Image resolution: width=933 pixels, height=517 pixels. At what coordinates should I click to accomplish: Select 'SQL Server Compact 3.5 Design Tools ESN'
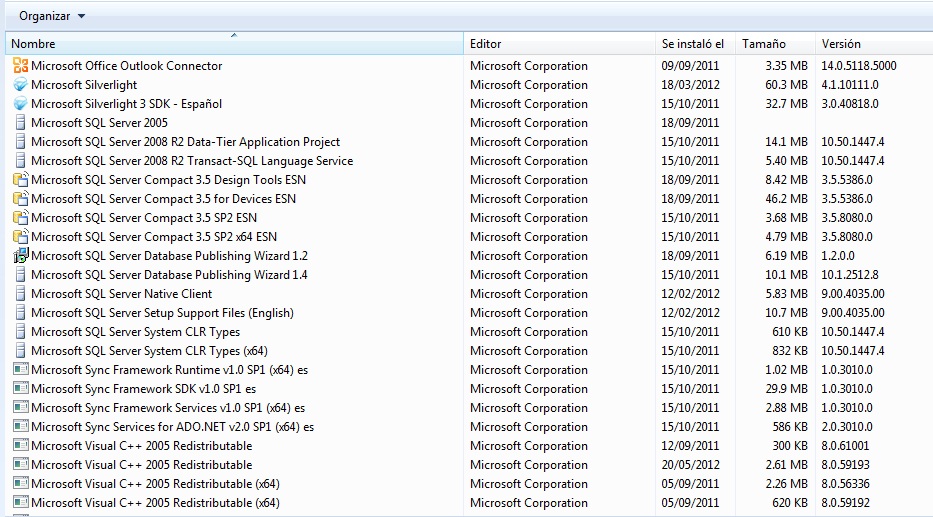168,180
